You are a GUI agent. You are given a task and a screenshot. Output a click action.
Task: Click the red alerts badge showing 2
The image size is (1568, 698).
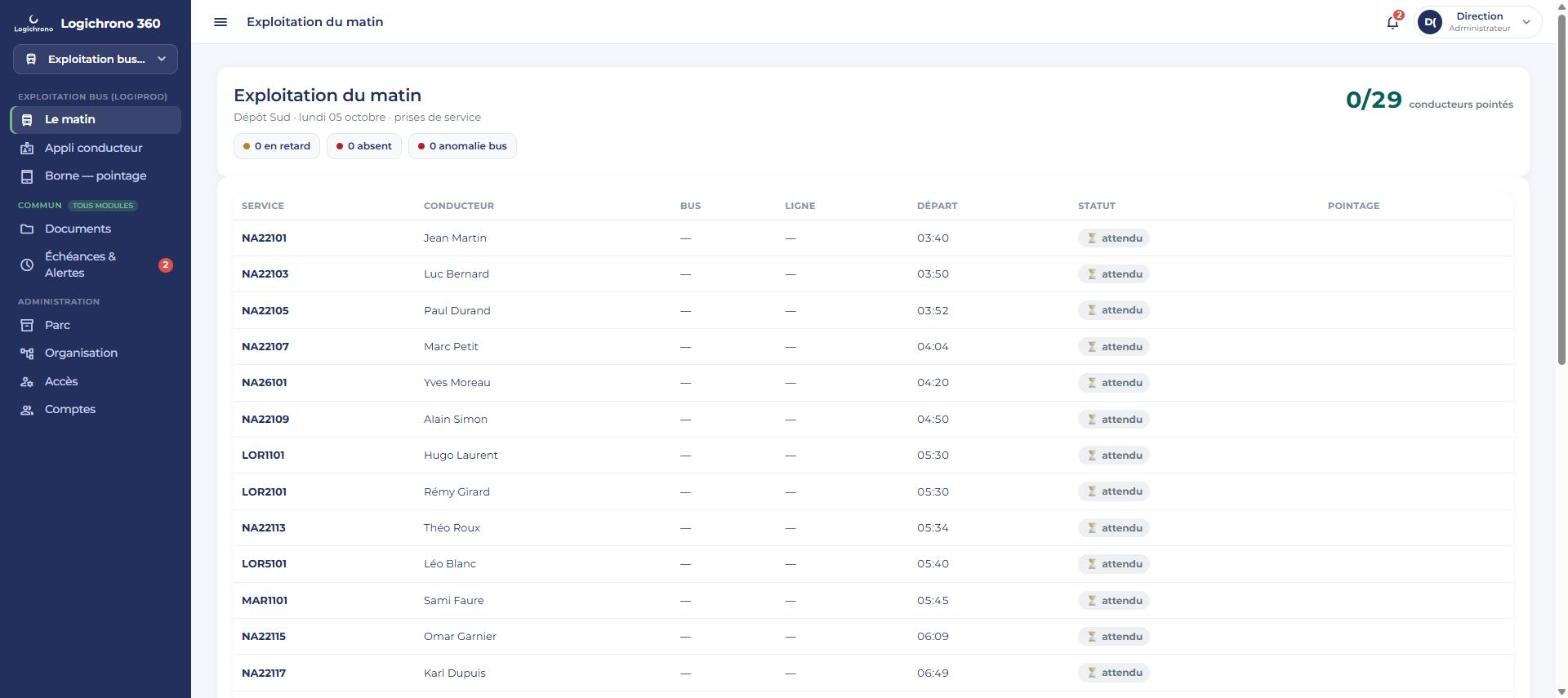click(x=166, y=265)
